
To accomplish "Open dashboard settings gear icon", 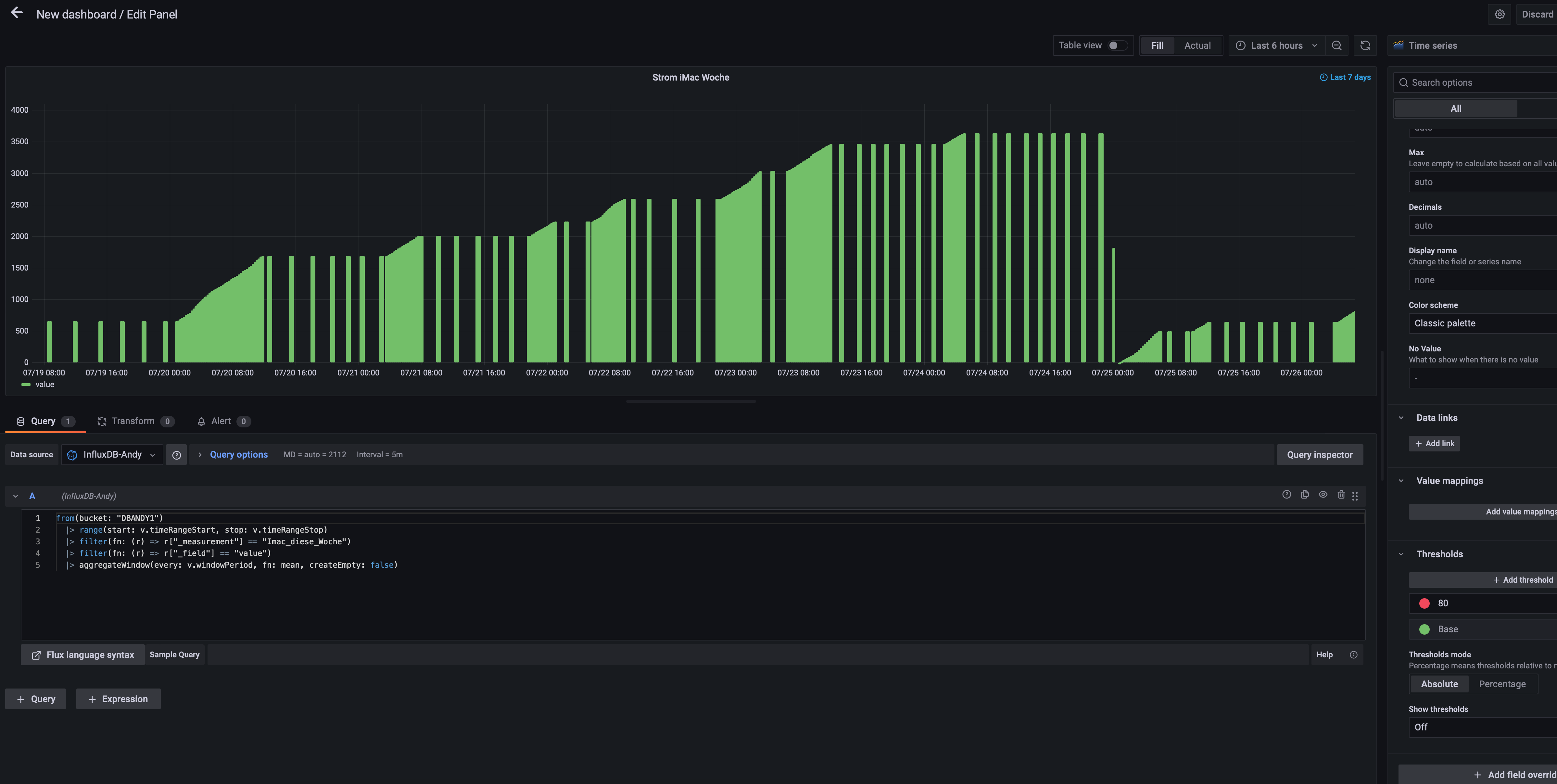I will (x=1500, y=15).
